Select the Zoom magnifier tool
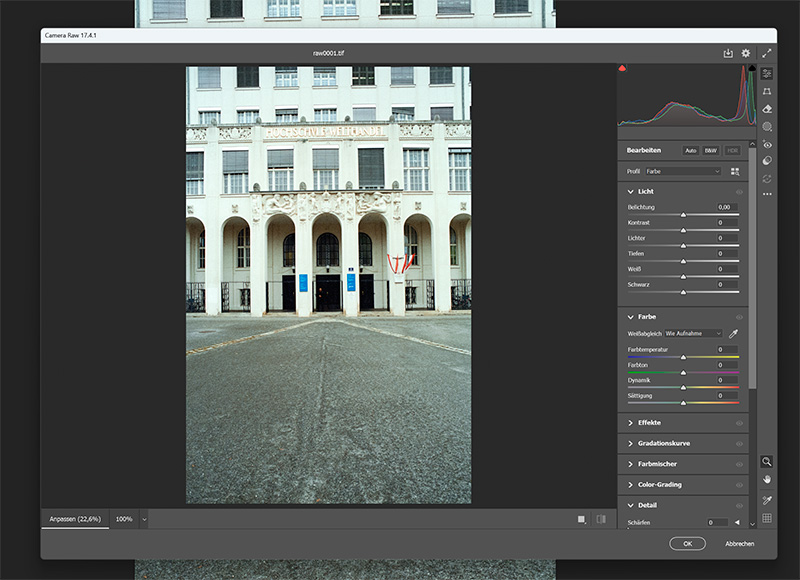 (x=766, y=462)
